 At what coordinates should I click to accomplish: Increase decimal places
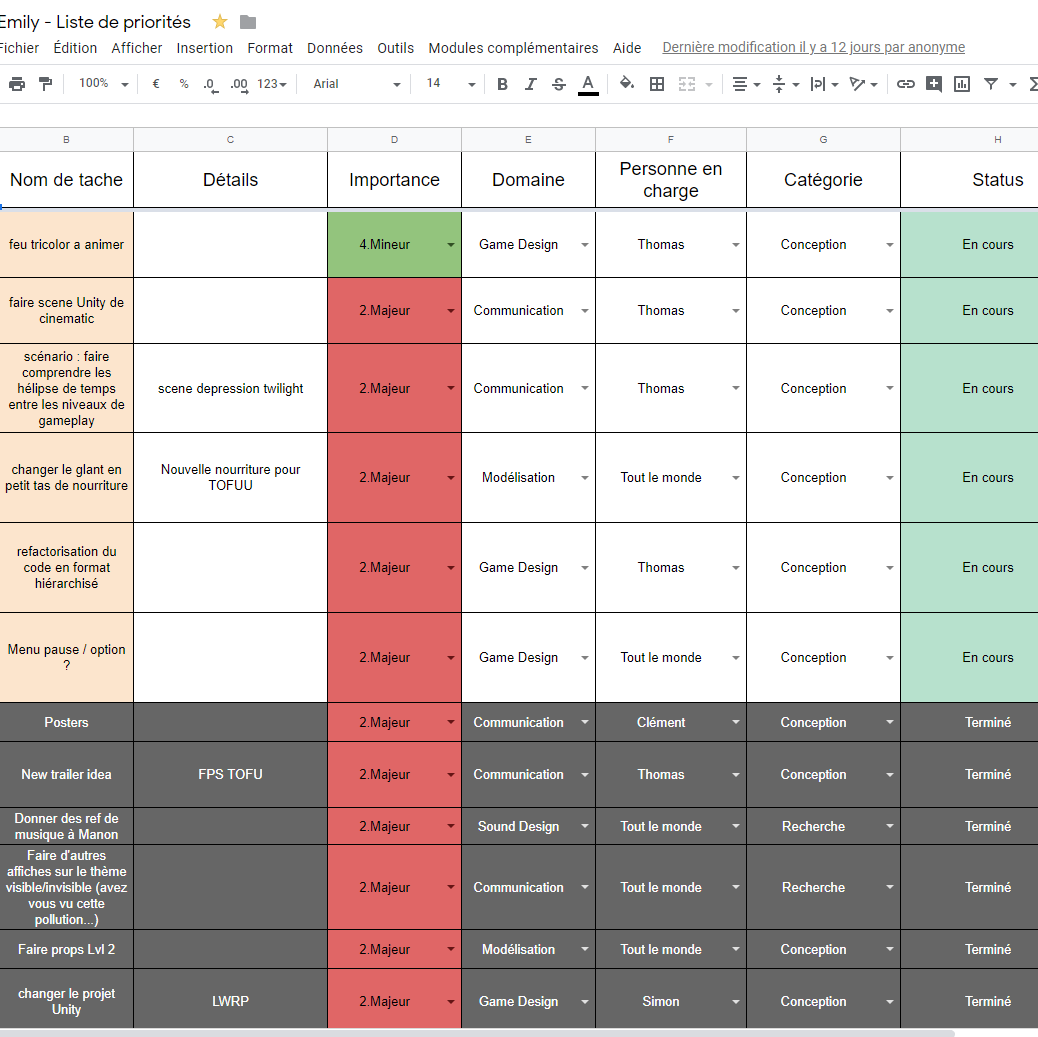click(x=239, y=85)
